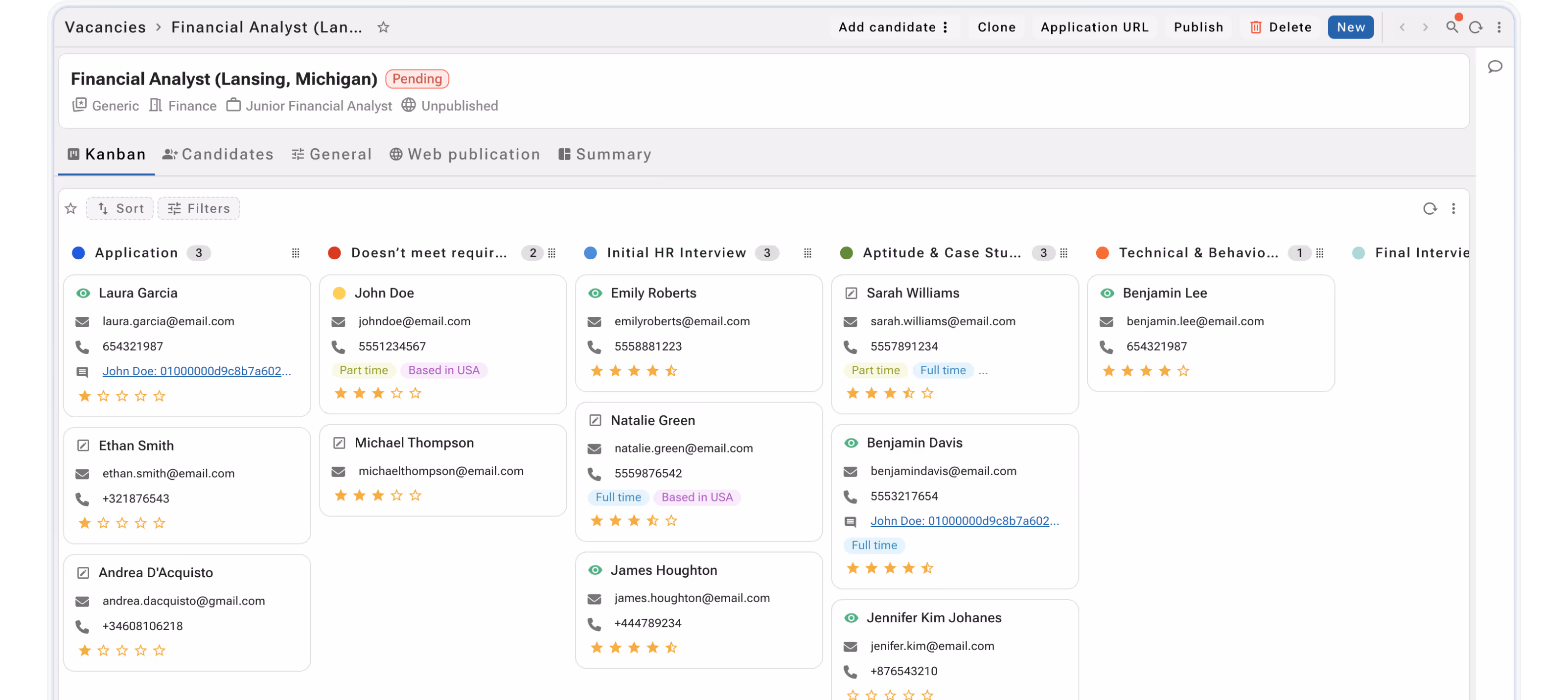Grab the drag handle on the Application column
Screen dimensions: 1568x700
[x=296, y=253]
